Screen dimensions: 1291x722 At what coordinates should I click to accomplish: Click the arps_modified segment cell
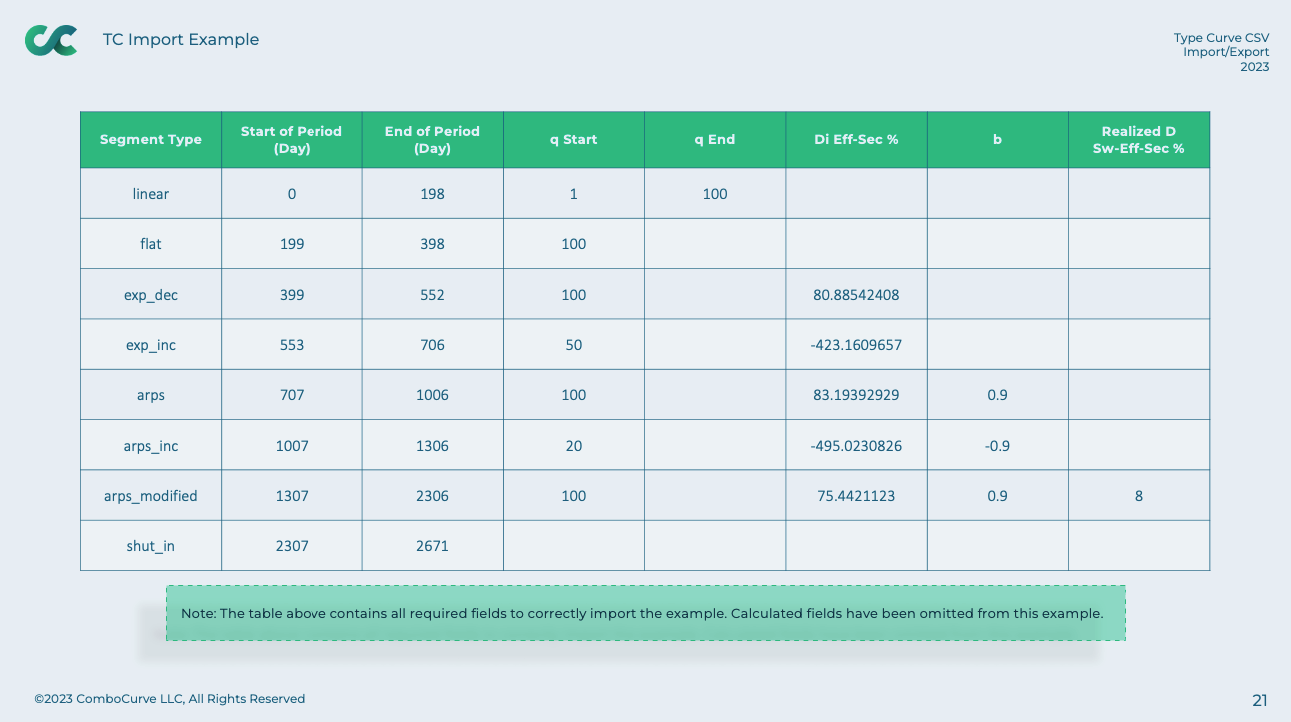point(151,496)
